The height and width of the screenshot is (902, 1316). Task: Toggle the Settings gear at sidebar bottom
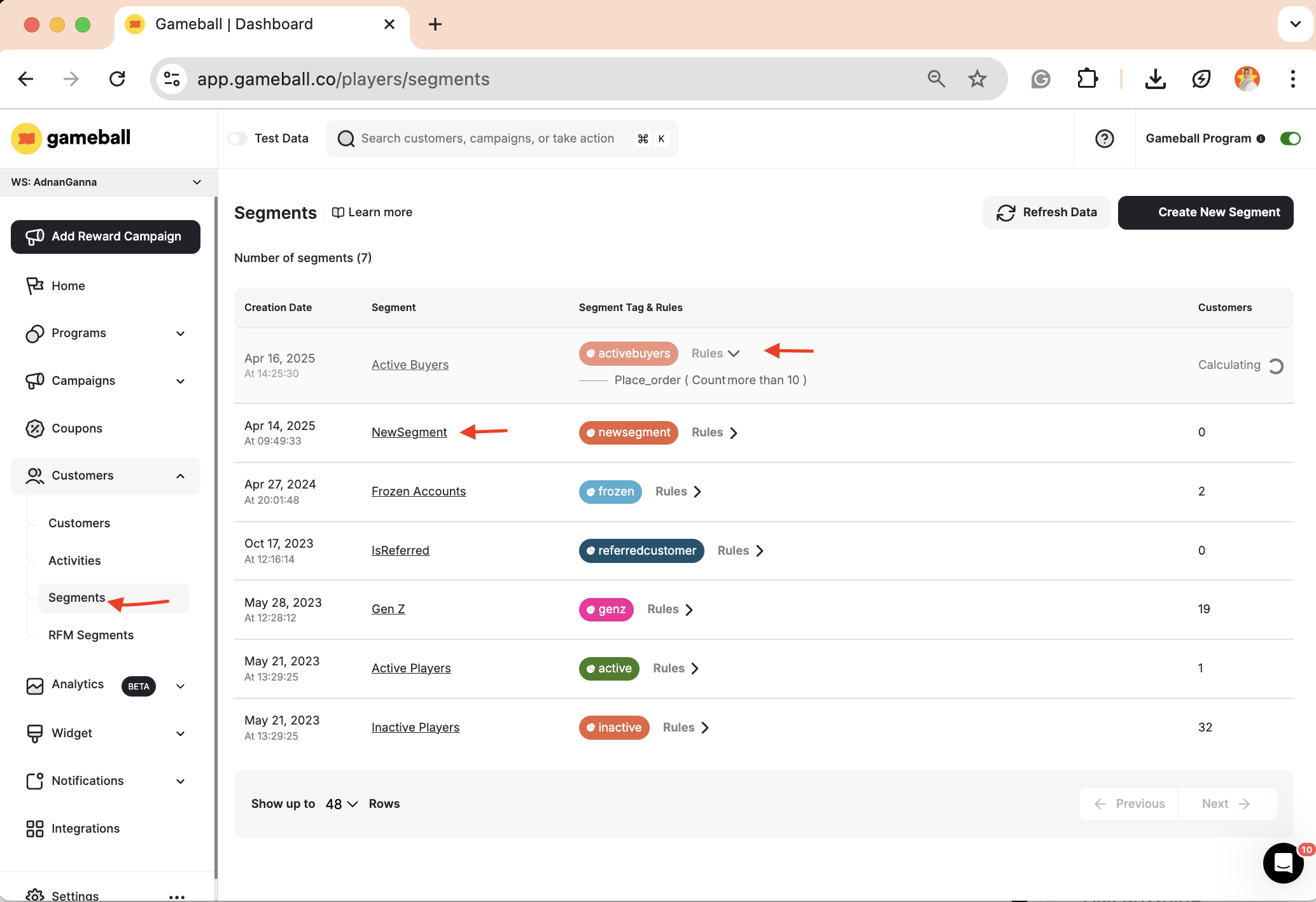35,894
